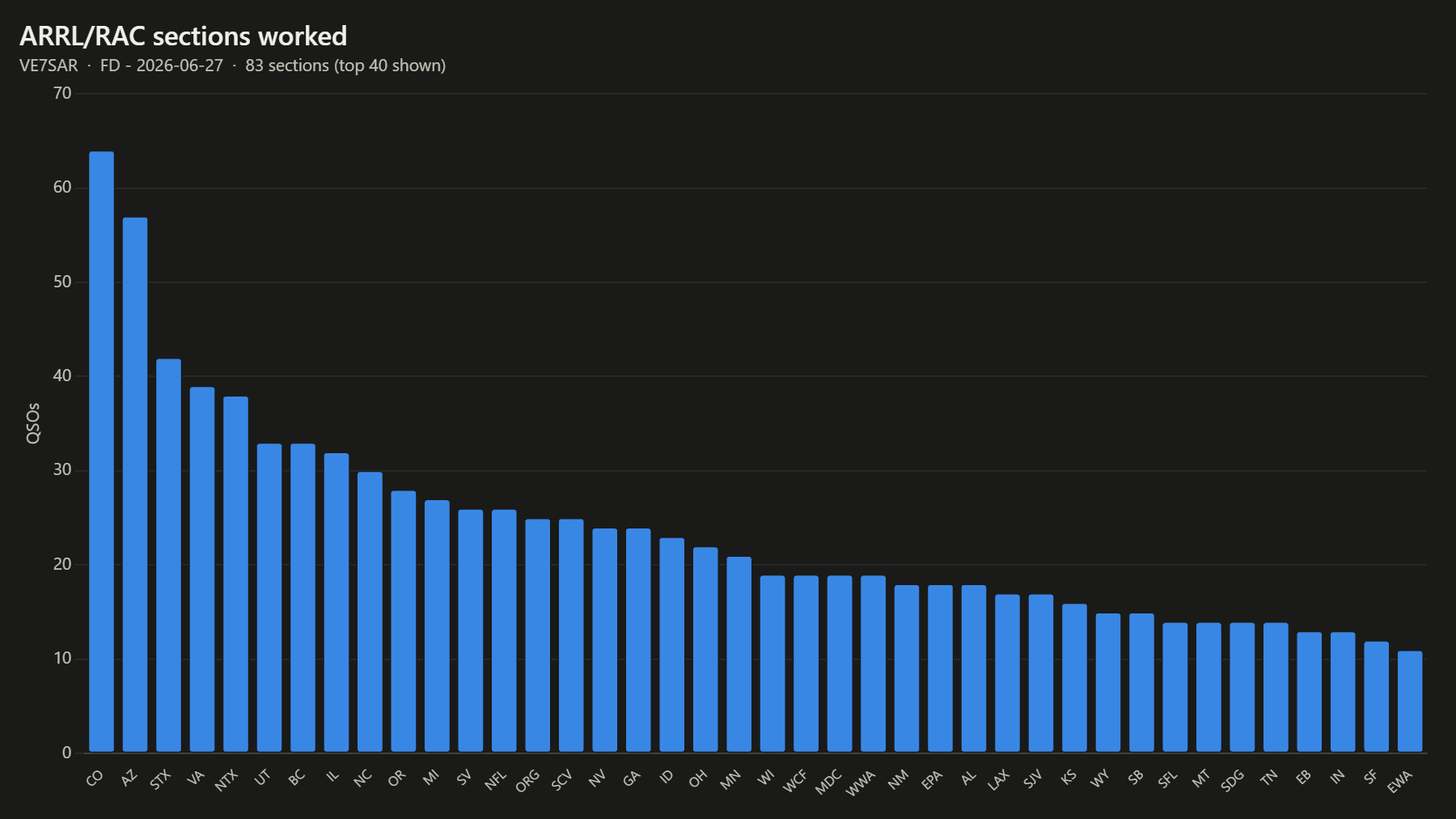Click the NTX bar
Image resolution: width=1456 pixels, height=819 pixels.
(235, 575)
